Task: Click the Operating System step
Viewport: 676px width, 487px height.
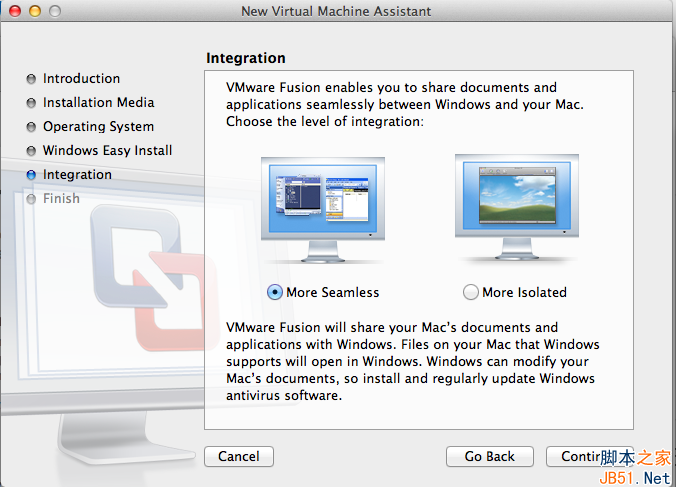Action: (98, 127)
